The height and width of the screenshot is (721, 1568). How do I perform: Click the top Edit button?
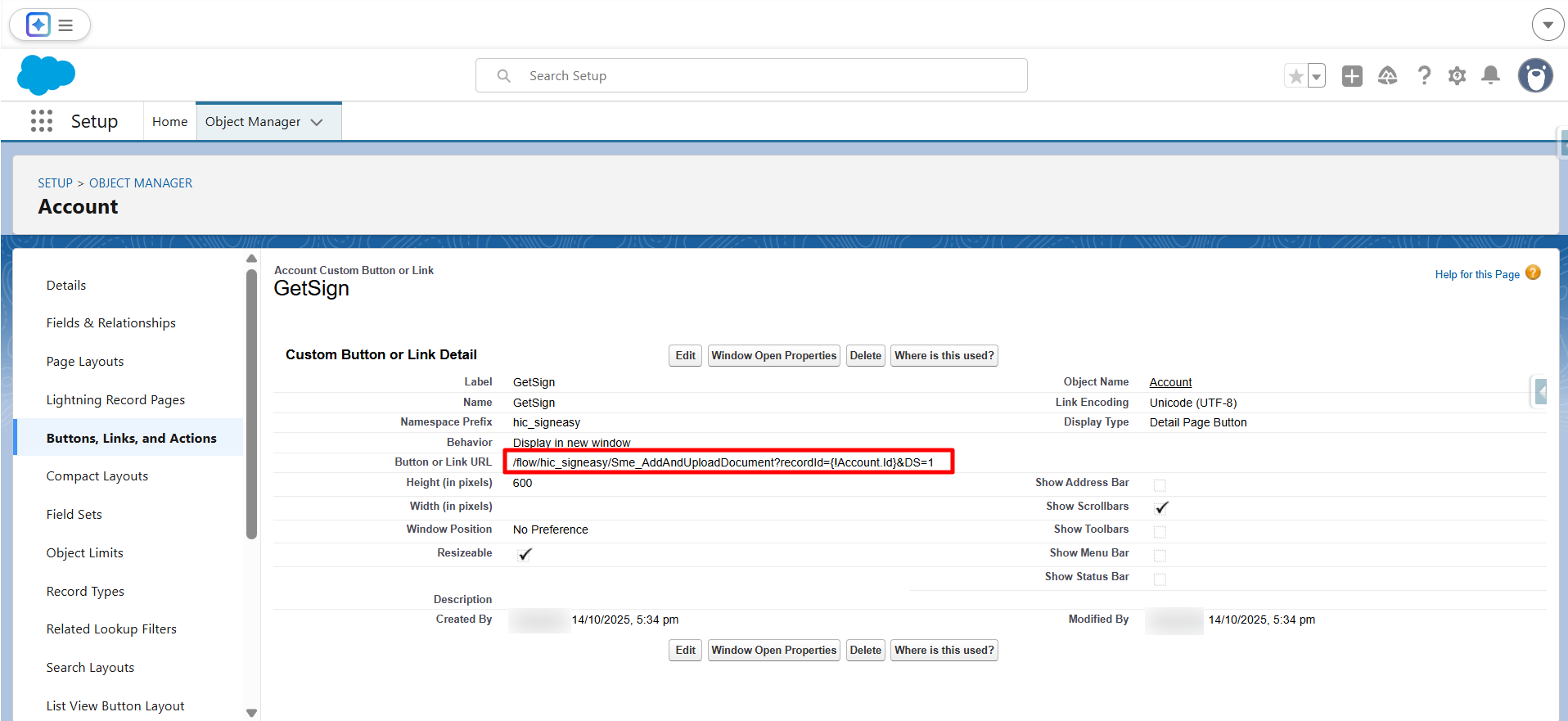685,356
